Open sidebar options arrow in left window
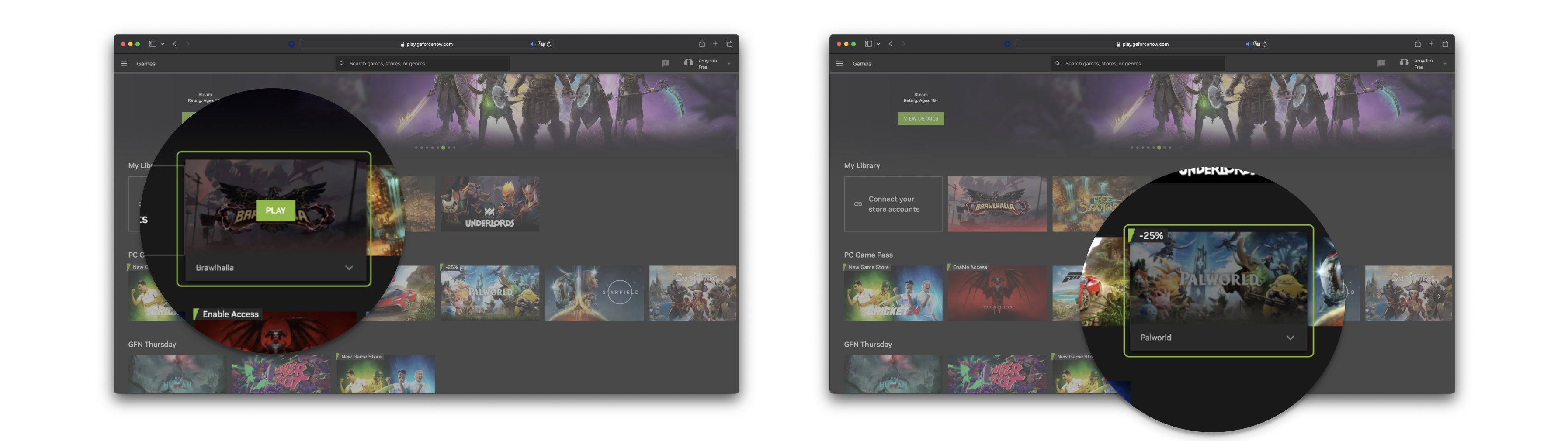Viewport: 1568px width, 441px height. pos(163,44)
